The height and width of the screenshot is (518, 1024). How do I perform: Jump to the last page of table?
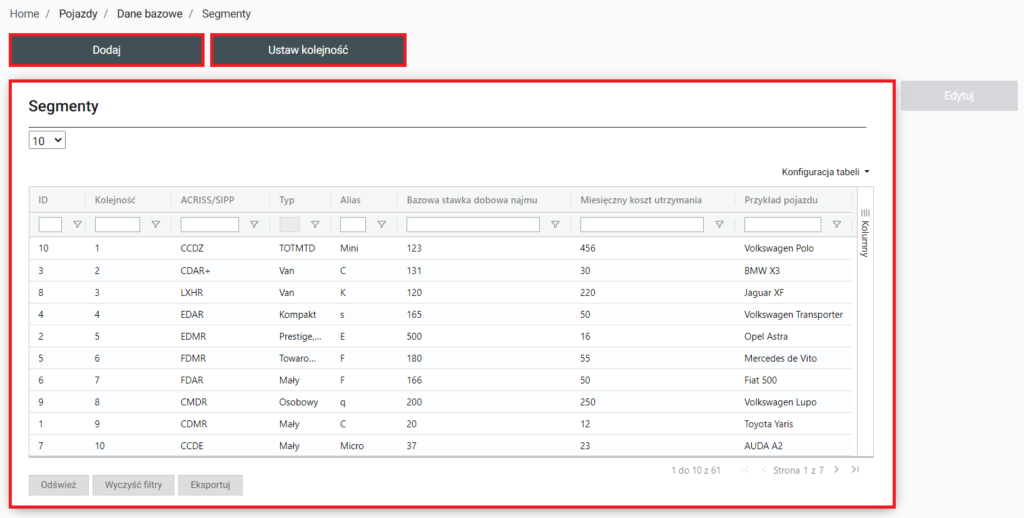[855, 469]
